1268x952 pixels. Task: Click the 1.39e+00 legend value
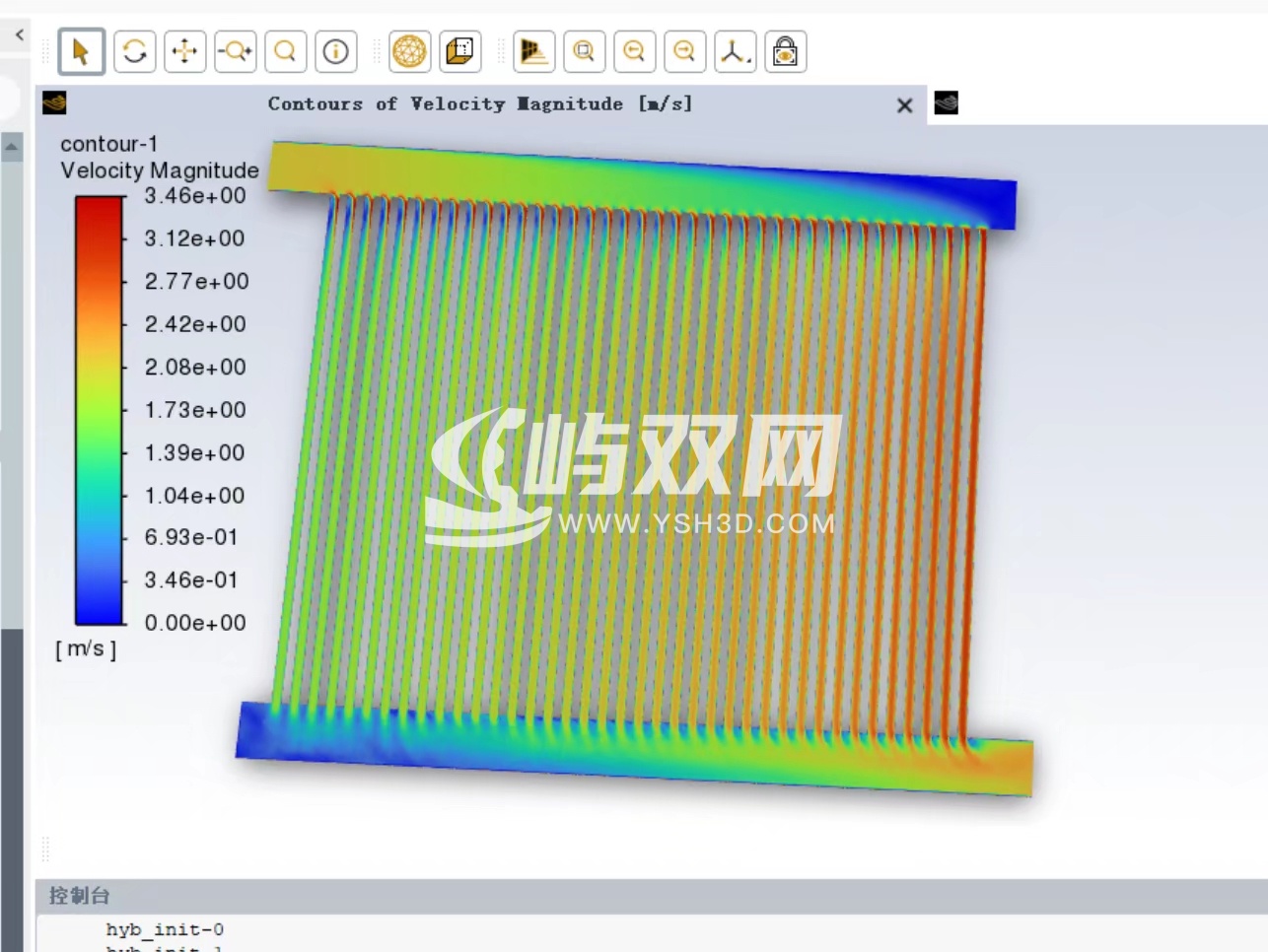pyautogui.click(x=195, y=452)
